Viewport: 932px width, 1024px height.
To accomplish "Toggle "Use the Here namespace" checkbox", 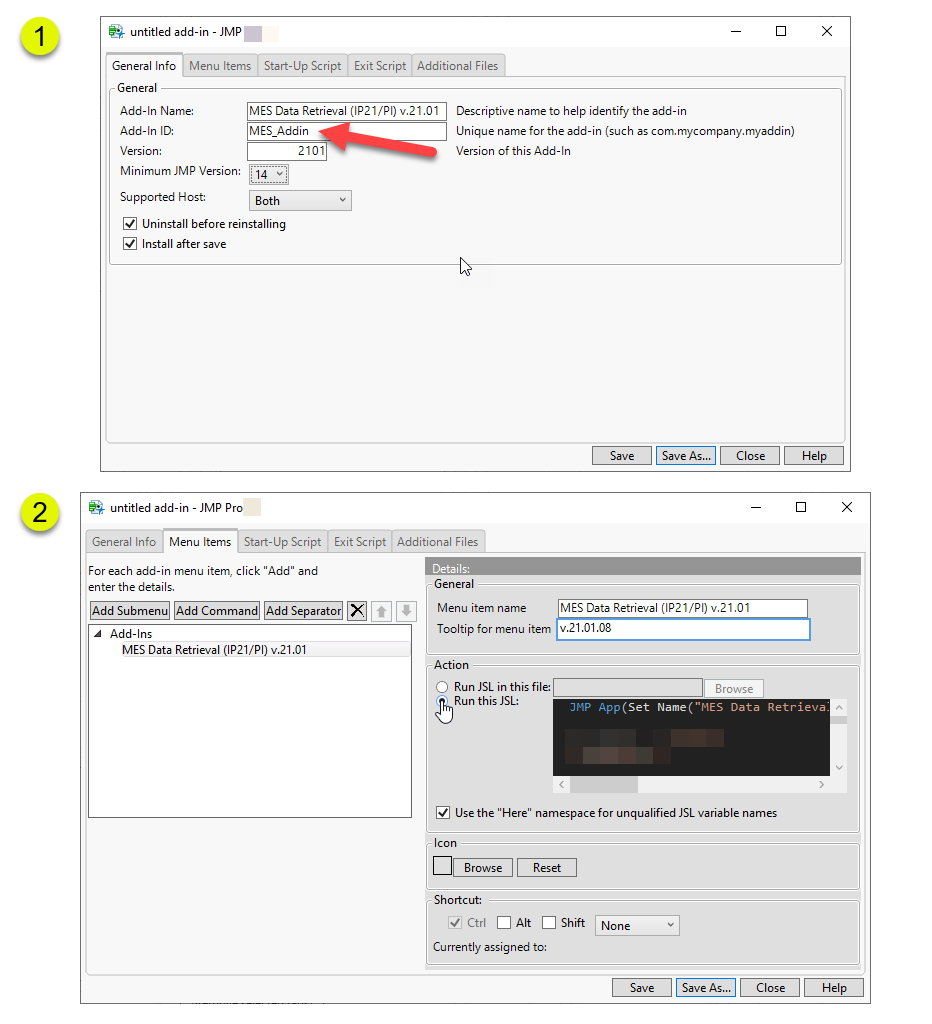I will coord(441,813).
